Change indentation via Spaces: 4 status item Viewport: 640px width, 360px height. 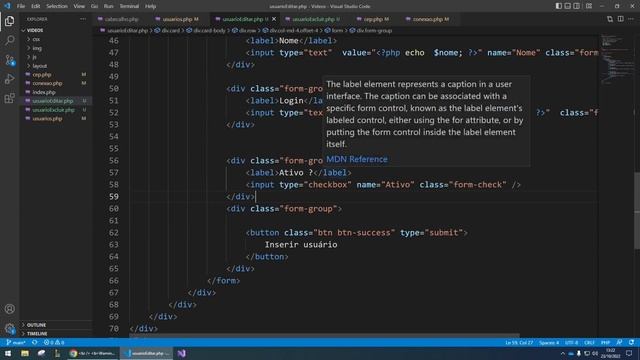[549, 342]
